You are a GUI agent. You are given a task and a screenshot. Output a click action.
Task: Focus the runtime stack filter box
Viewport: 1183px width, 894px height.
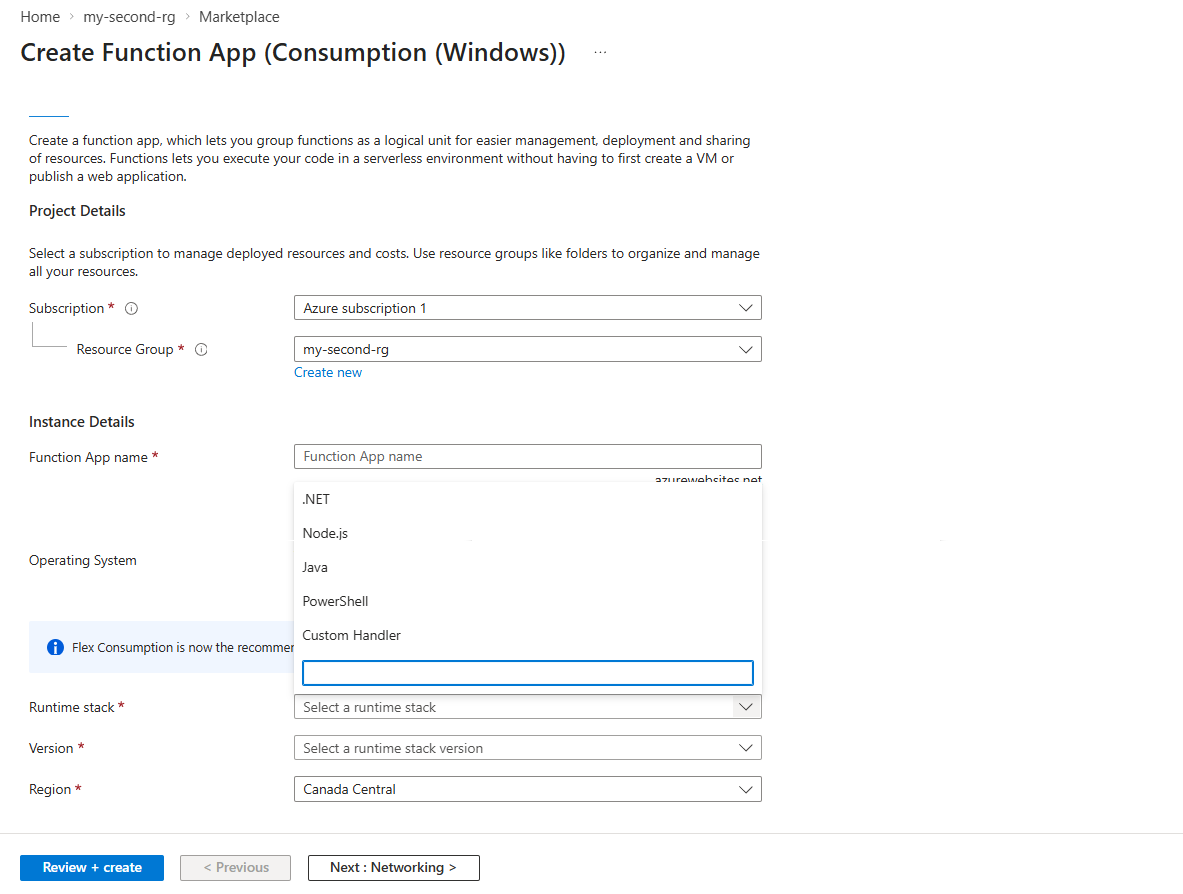(x=527, y=673)
